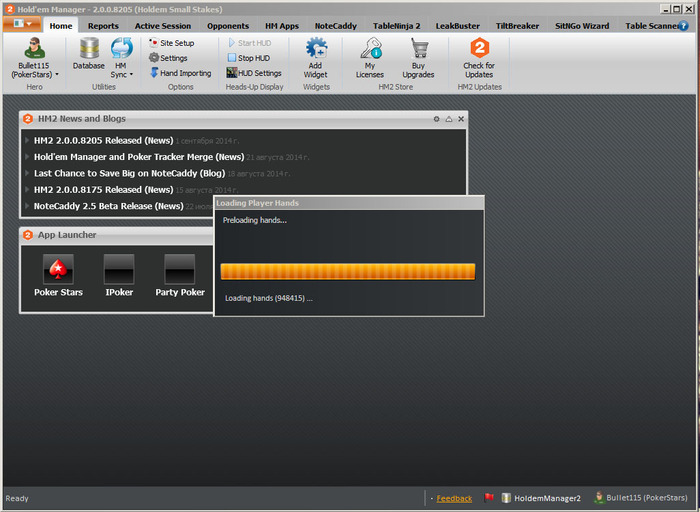Open HUD Settings

point(254,73)
